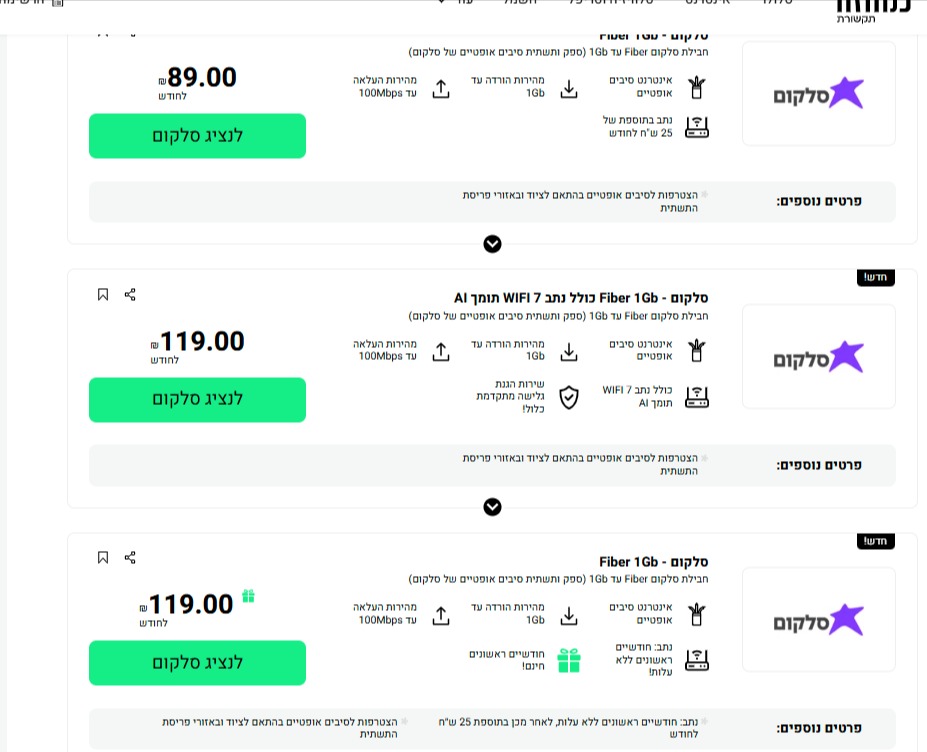Click gift icon next to 'חודשיים ראשונים חינם'
This screenshot has width=927, height=752.
(x=569, y=660)
